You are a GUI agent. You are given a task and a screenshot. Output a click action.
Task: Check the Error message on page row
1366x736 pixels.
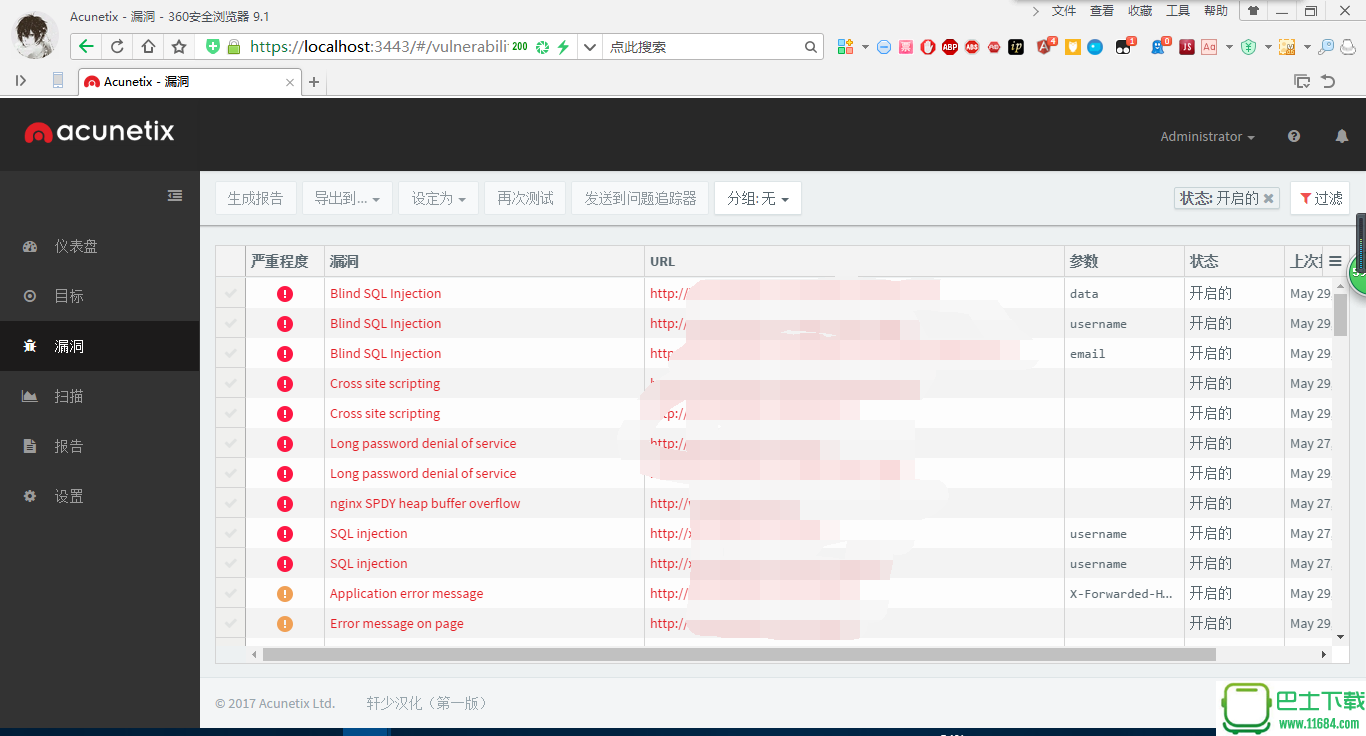(231, 623)
